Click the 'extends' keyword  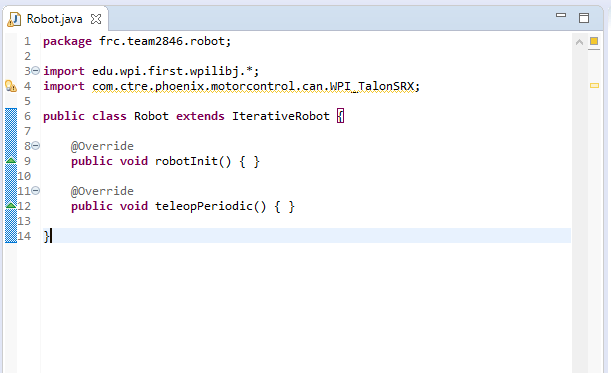(x=200, y=116)
